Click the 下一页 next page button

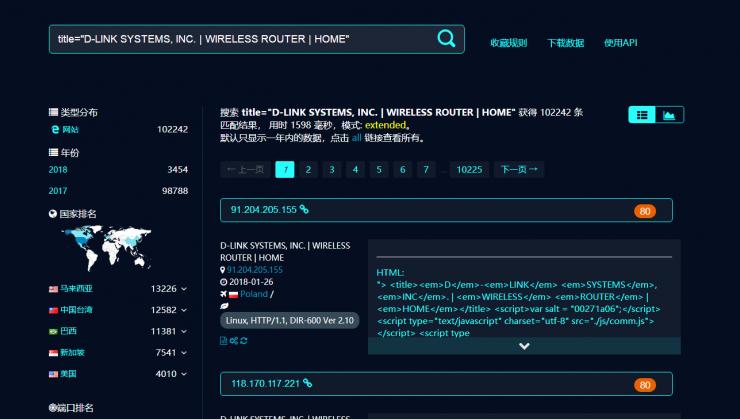click(519, 170)
